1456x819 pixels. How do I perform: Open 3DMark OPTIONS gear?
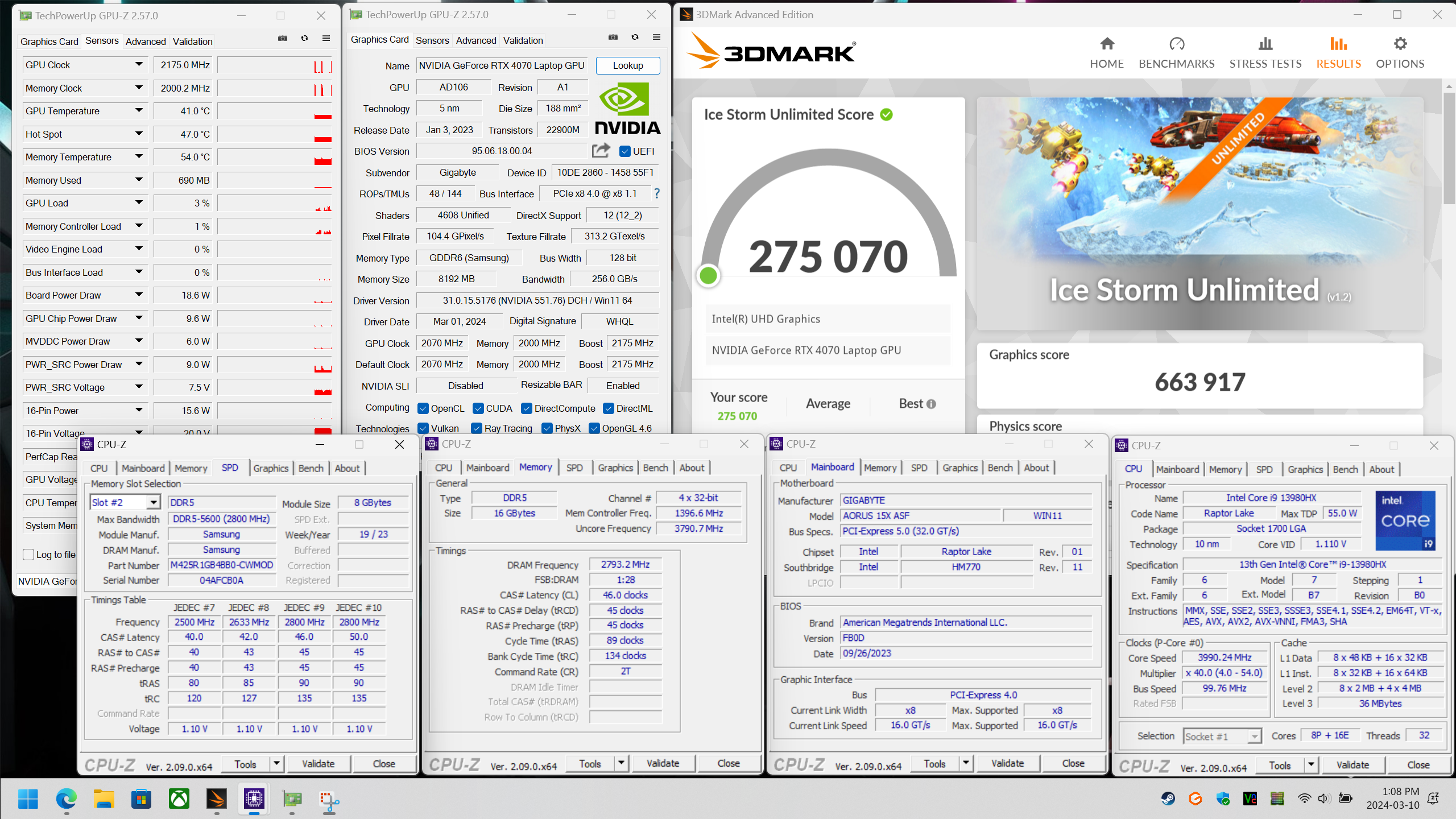click(1400, 52)
